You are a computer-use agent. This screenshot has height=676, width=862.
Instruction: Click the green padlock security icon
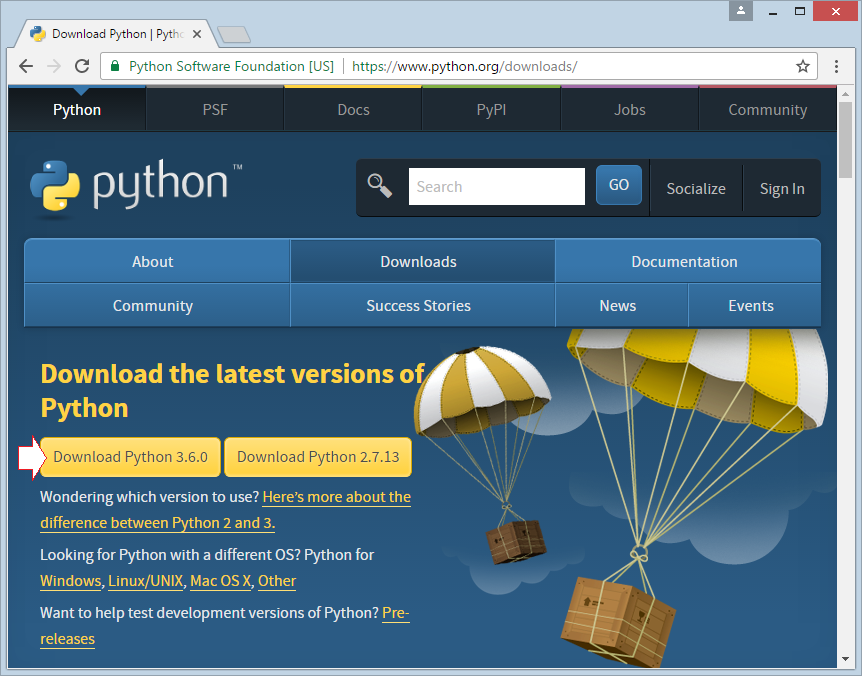tap(115, 67)
